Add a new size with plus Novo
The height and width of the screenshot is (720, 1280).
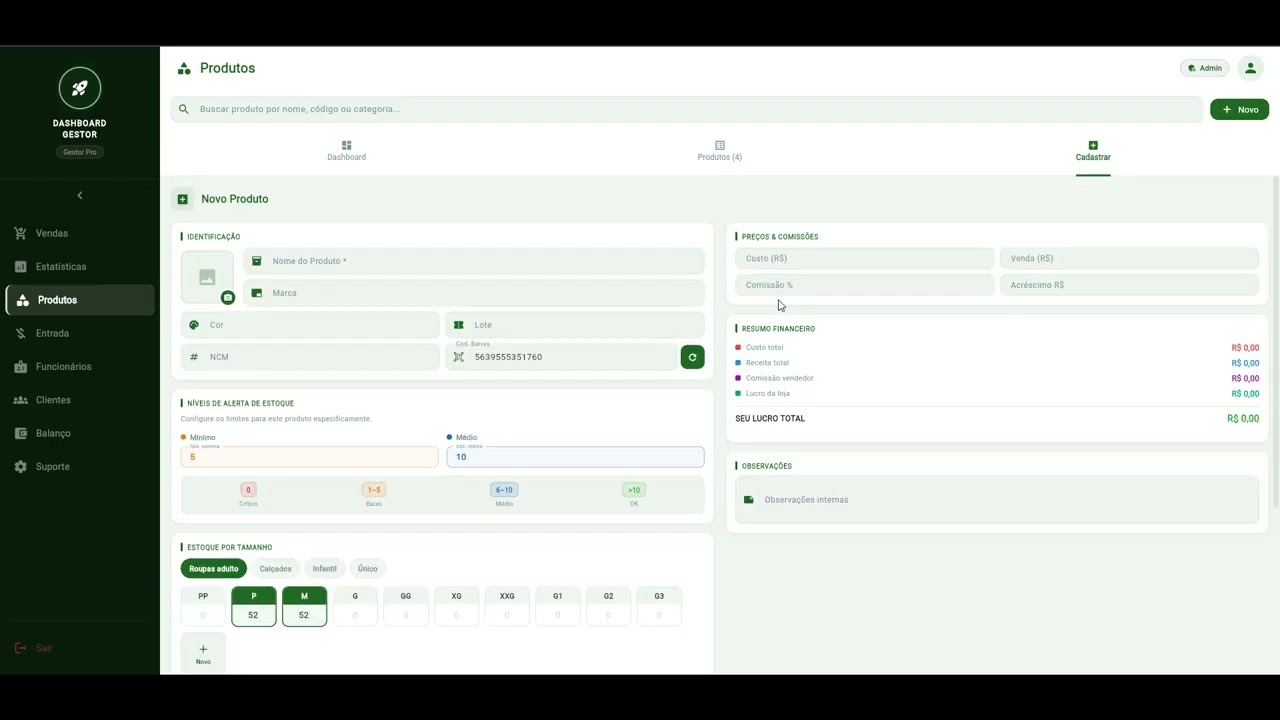coord(203,653)
